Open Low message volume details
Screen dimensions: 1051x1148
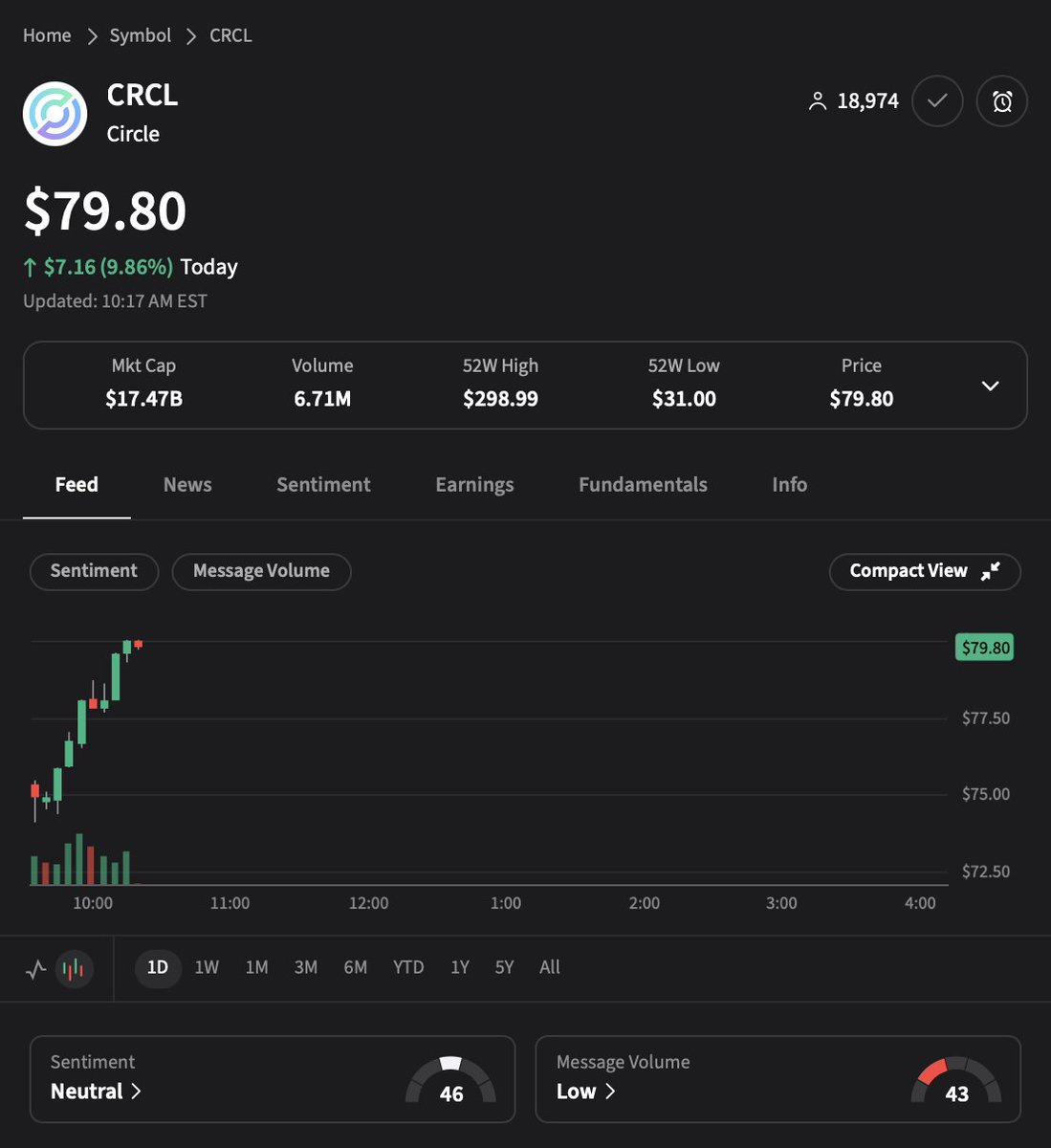click(585, 1091)
